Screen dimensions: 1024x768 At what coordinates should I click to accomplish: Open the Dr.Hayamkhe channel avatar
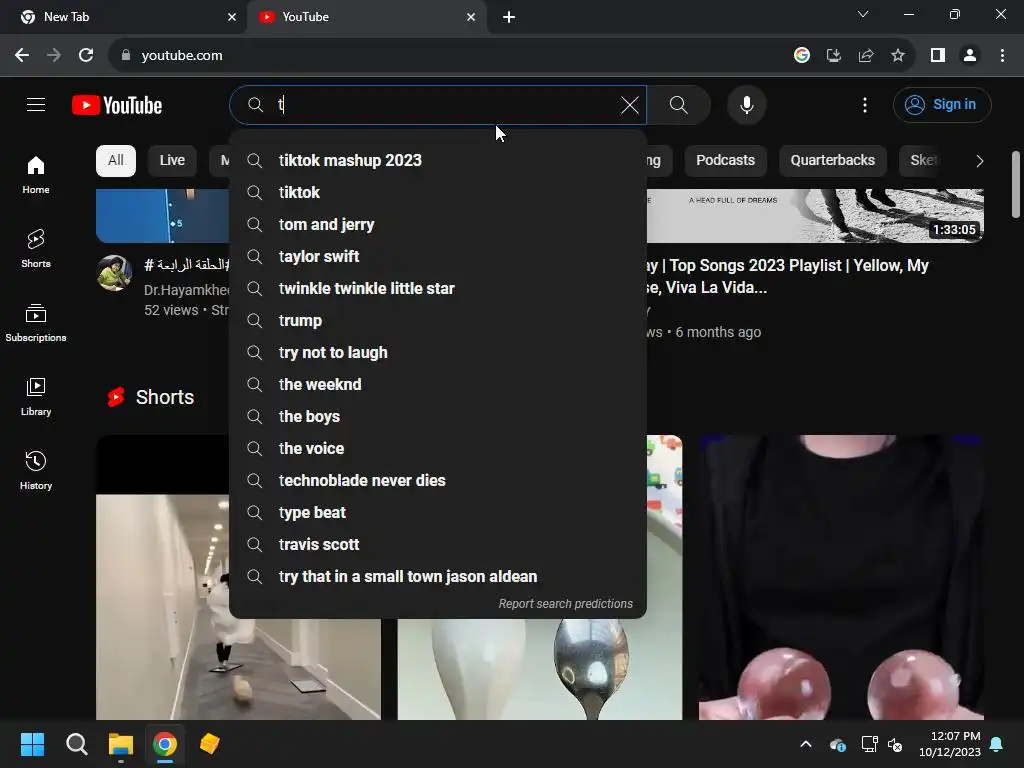pos(114,273)
